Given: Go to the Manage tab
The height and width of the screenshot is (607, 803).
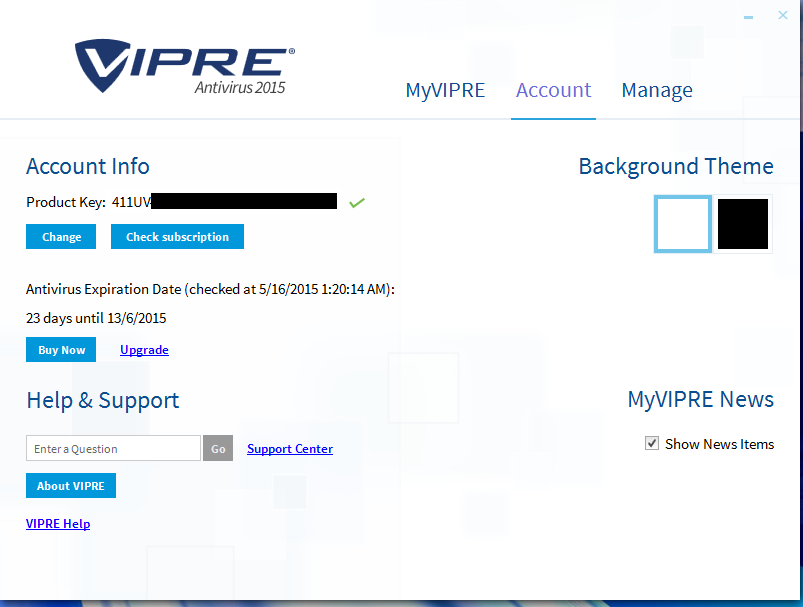Looking at the screenshot, I should (657, 91).
